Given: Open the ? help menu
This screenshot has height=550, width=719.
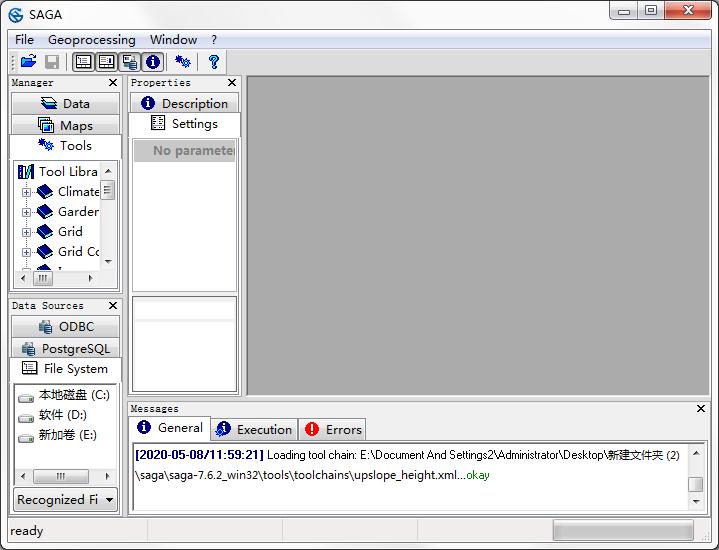Looking at the screenshot, I should [x=214, y=40].
